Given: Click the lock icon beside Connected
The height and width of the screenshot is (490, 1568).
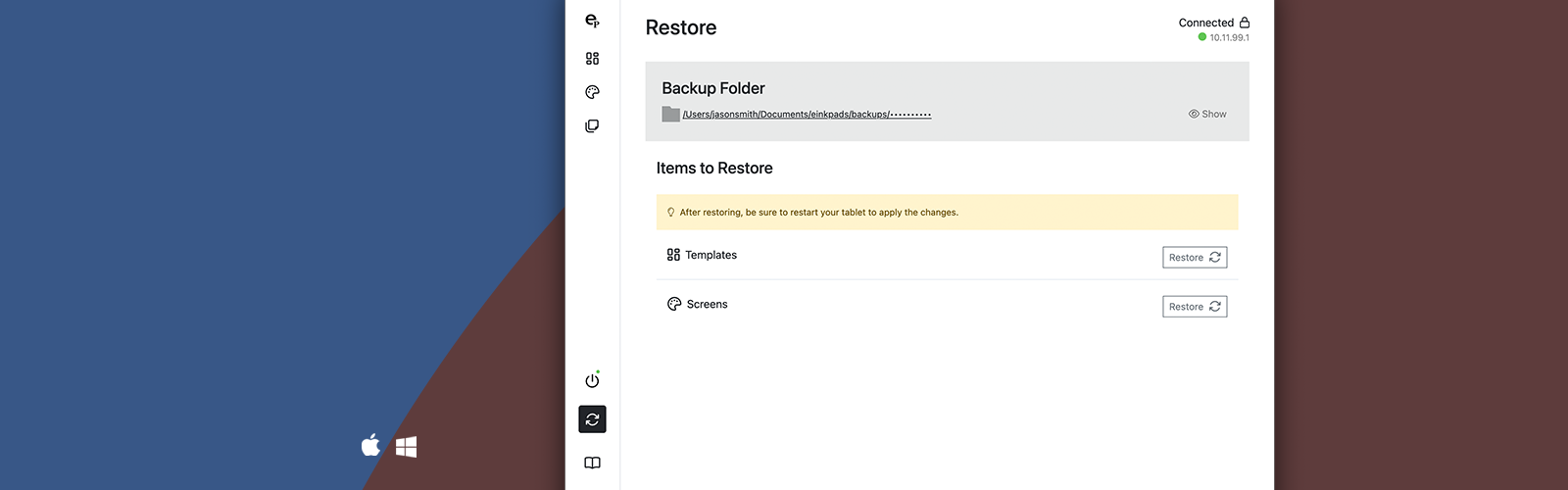Looking at the screenshot, I should (x=1245, y=23).
